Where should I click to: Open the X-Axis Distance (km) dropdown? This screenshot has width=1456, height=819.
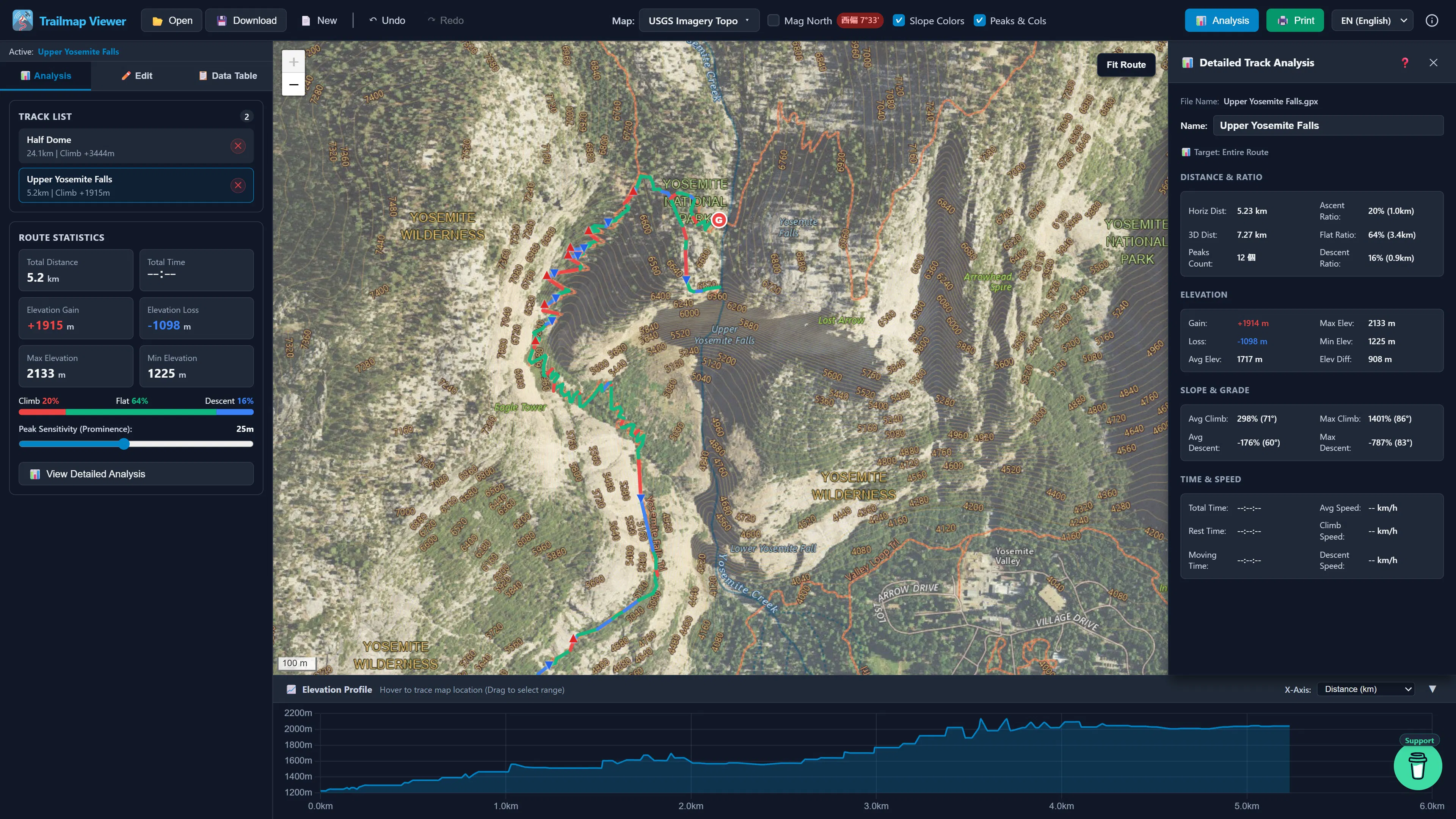[1365, 689]
